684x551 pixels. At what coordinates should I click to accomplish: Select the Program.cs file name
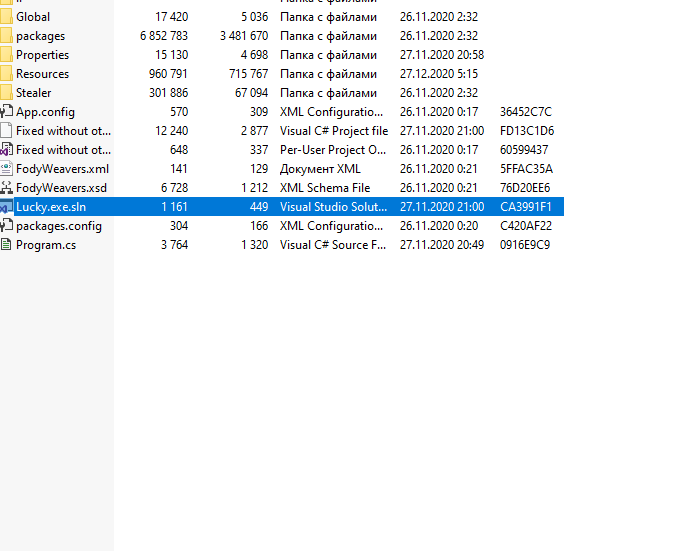(x=46, y=245)
